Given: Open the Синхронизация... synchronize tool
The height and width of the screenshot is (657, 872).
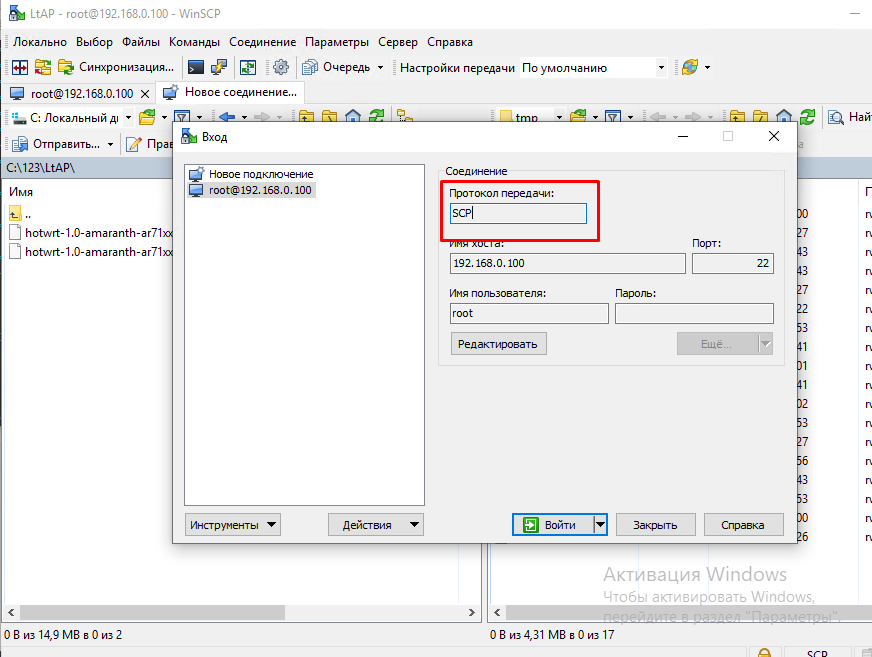Looking at the screenshot, I should coord(116,67).
